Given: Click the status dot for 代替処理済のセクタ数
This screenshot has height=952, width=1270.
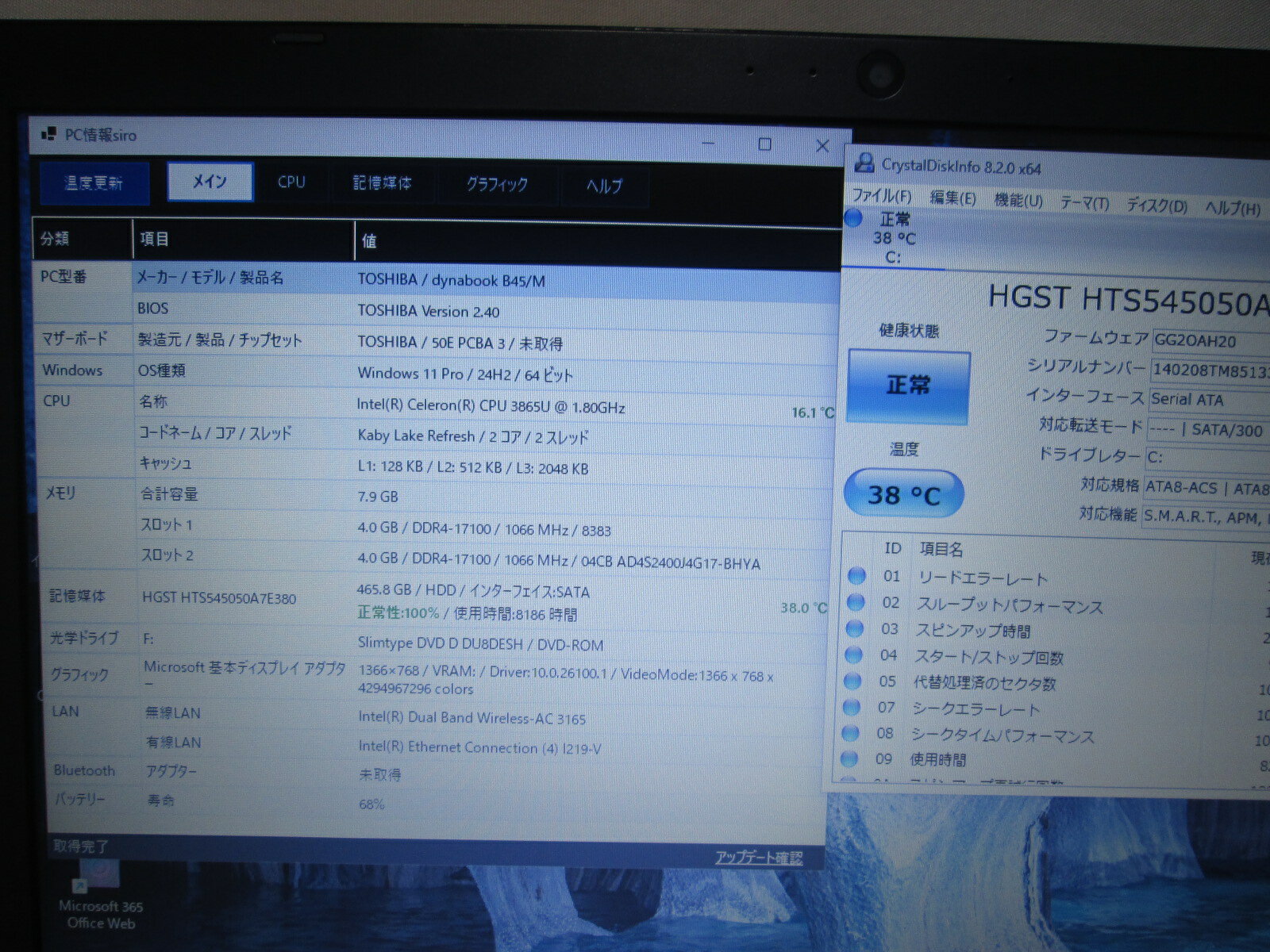Looking at the screenshot, I should pos(852,681).
